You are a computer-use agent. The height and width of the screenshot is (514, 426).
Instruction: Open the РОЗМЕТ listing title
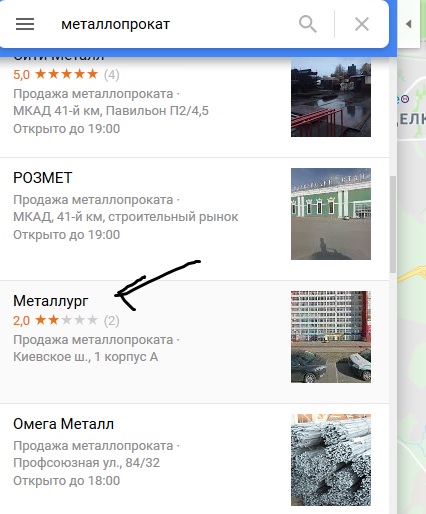(42, 178)
